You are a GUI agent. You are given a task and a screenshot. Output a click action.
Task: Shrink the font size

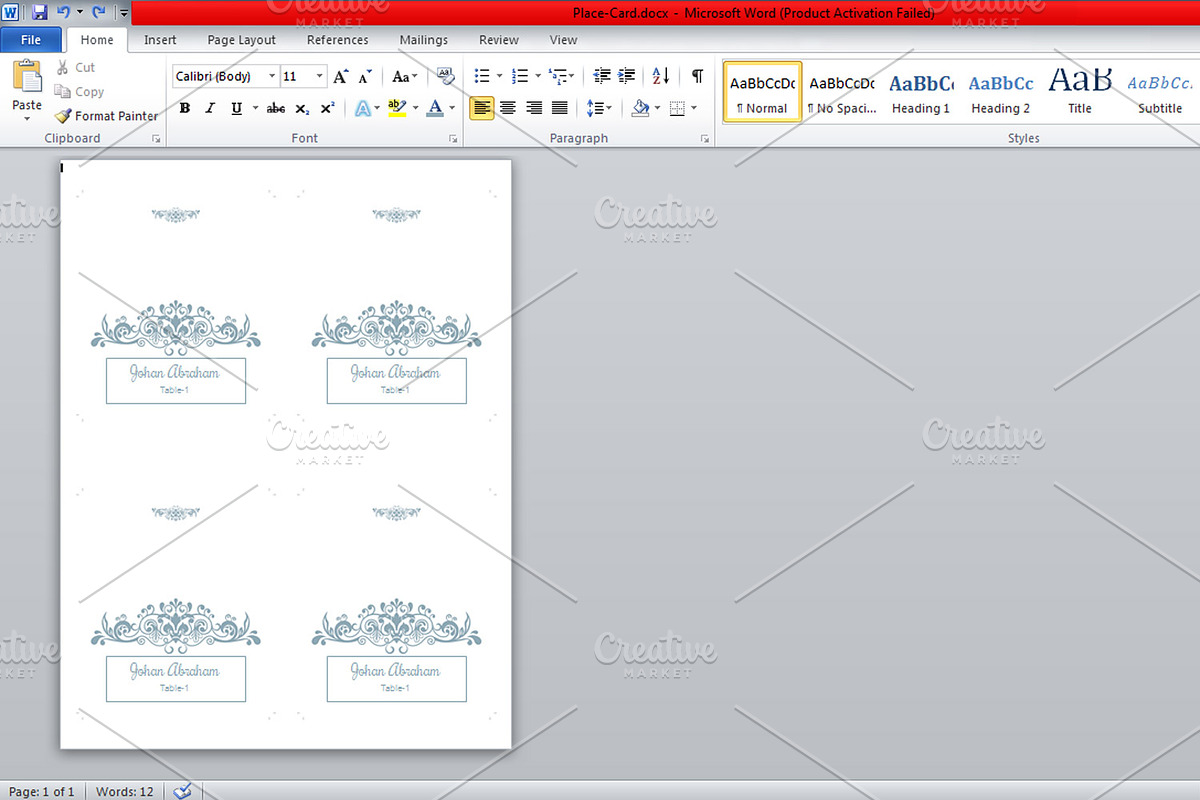pyautogui.click(x=365, y=76)
